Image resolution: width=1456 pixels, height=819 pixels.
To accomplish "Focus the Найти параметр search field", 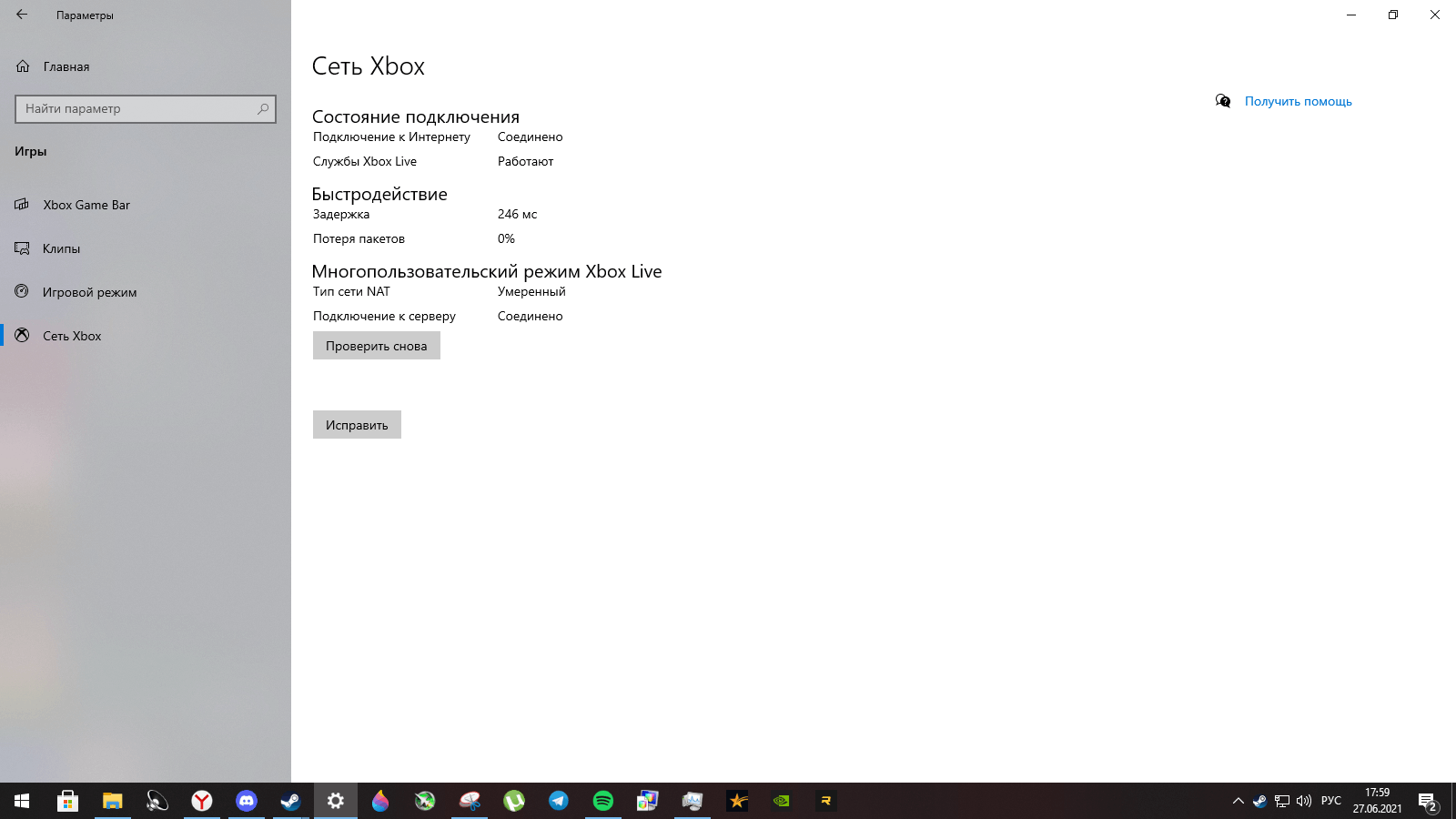I will pyautogui.click(x=146, y=109).
